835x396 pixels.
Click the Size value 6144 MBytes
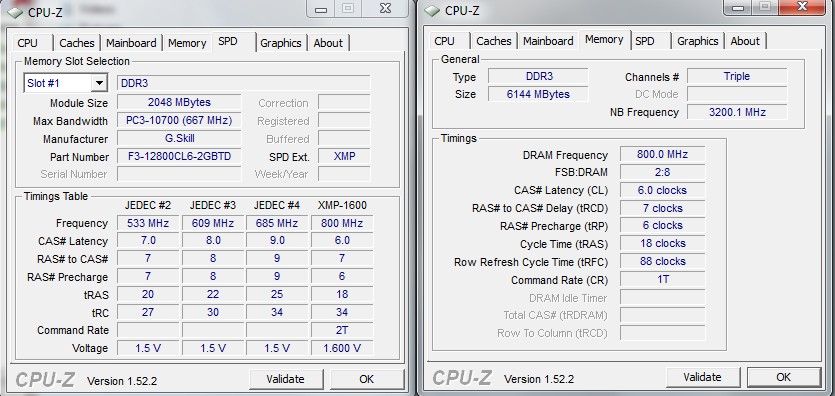(x=538, y=94)
